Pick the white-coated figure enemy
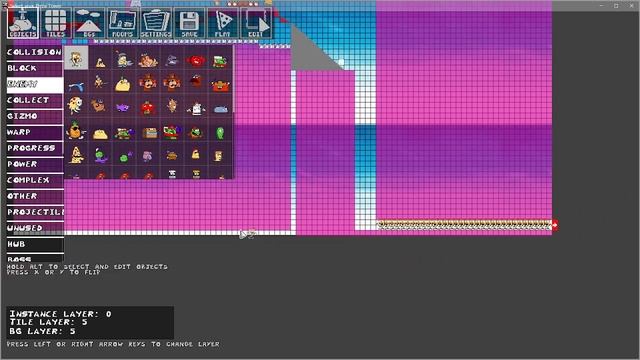 pos(196,109)
